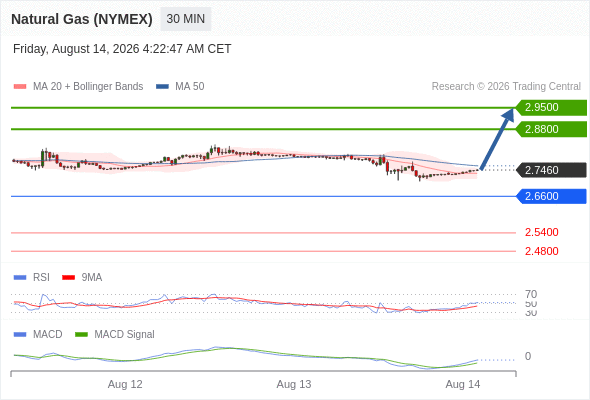Click the blue 2.6600 pivot price tag

(551, 196)
